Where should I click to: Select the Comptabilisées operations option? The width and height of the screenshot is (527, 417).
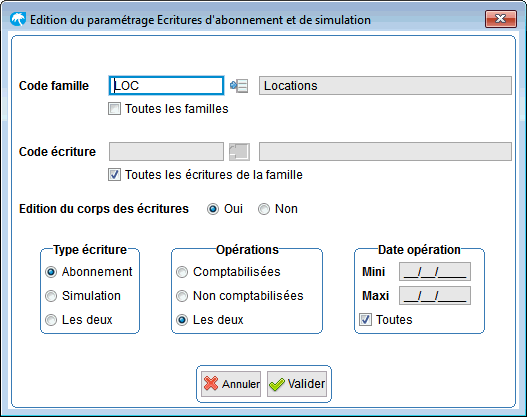click(182, 272)
